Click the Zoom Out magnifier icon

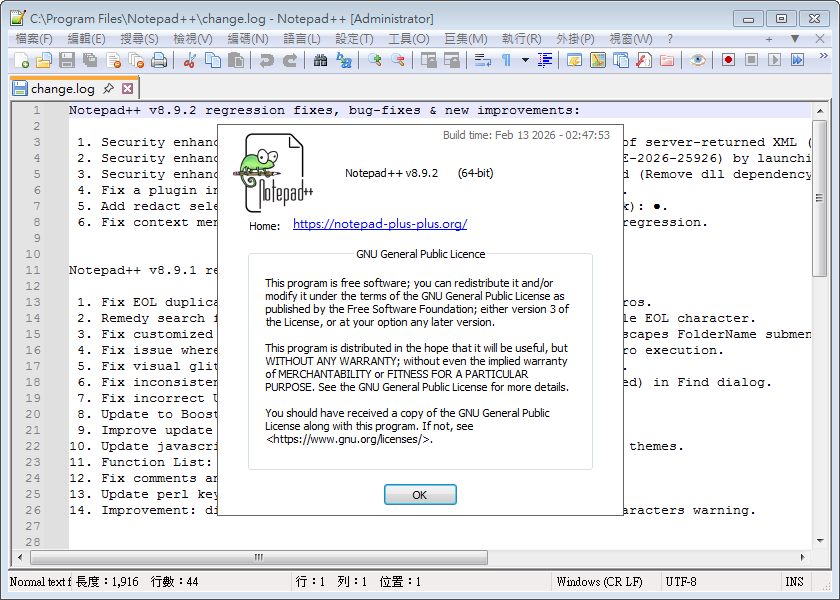click(x=398, y=60)
